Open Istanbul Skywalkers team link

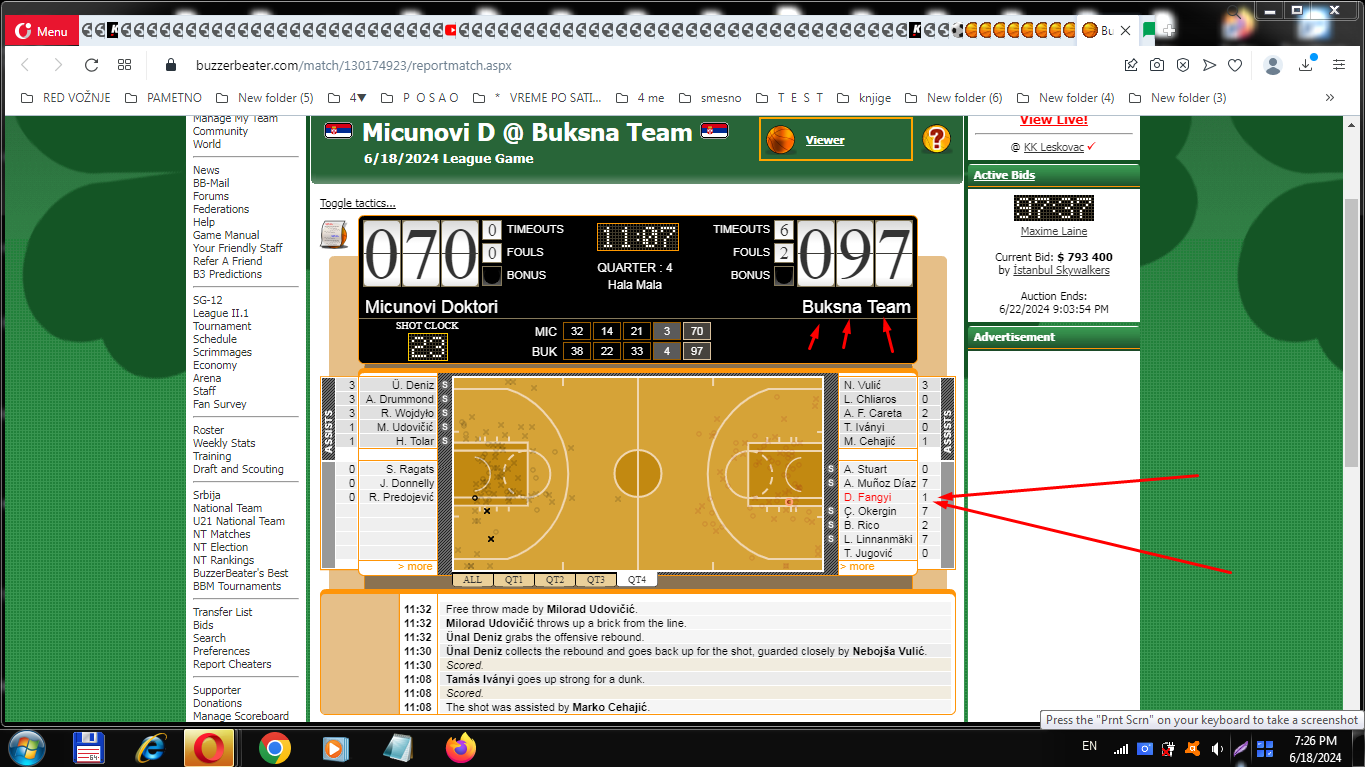(1061, 270)
